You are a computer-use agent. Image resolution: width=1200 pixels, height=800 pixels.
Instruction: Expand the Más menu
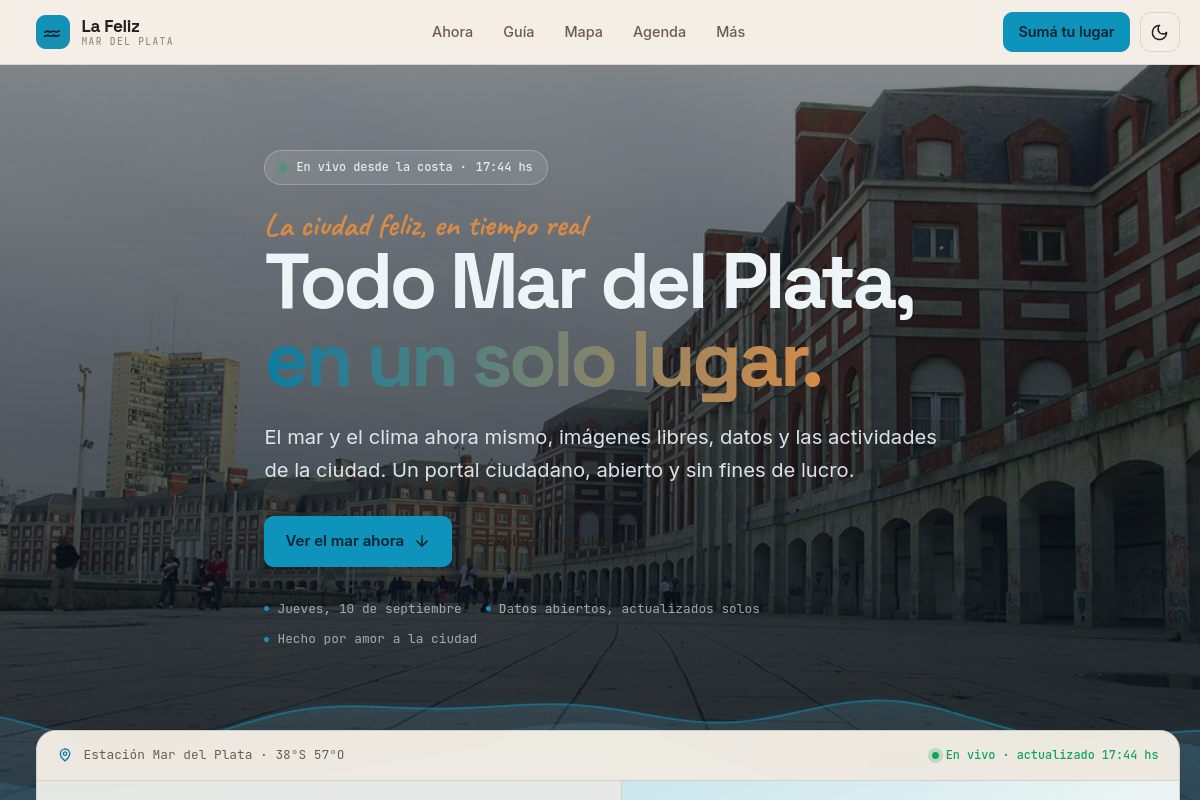pos(730,32)
